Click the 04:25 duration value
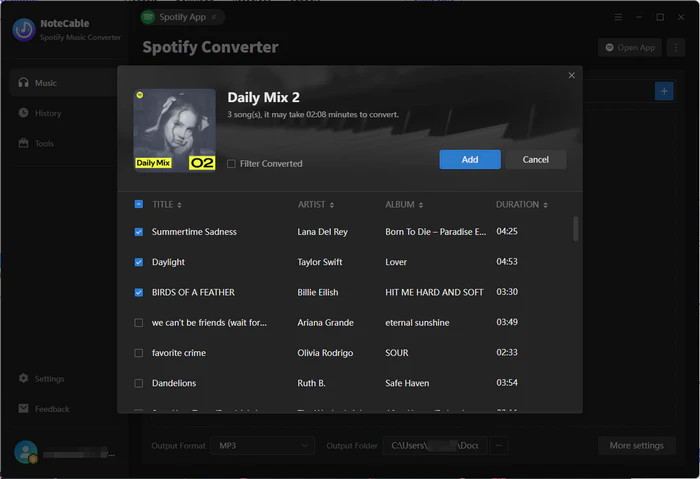The width and height of the screenshot is (700, 479). (x=507, y=231)
